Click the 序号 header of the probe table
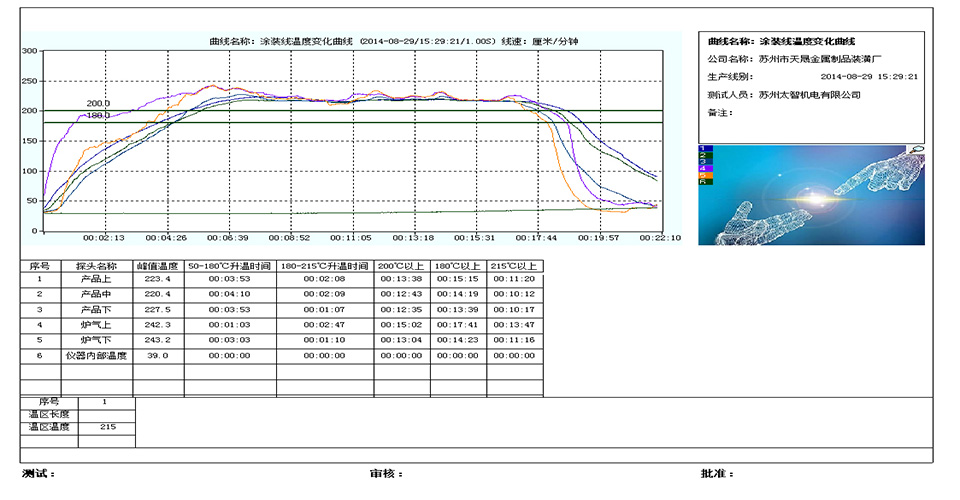This screenshot has width=960, height=500. click(x=40, y=266)
